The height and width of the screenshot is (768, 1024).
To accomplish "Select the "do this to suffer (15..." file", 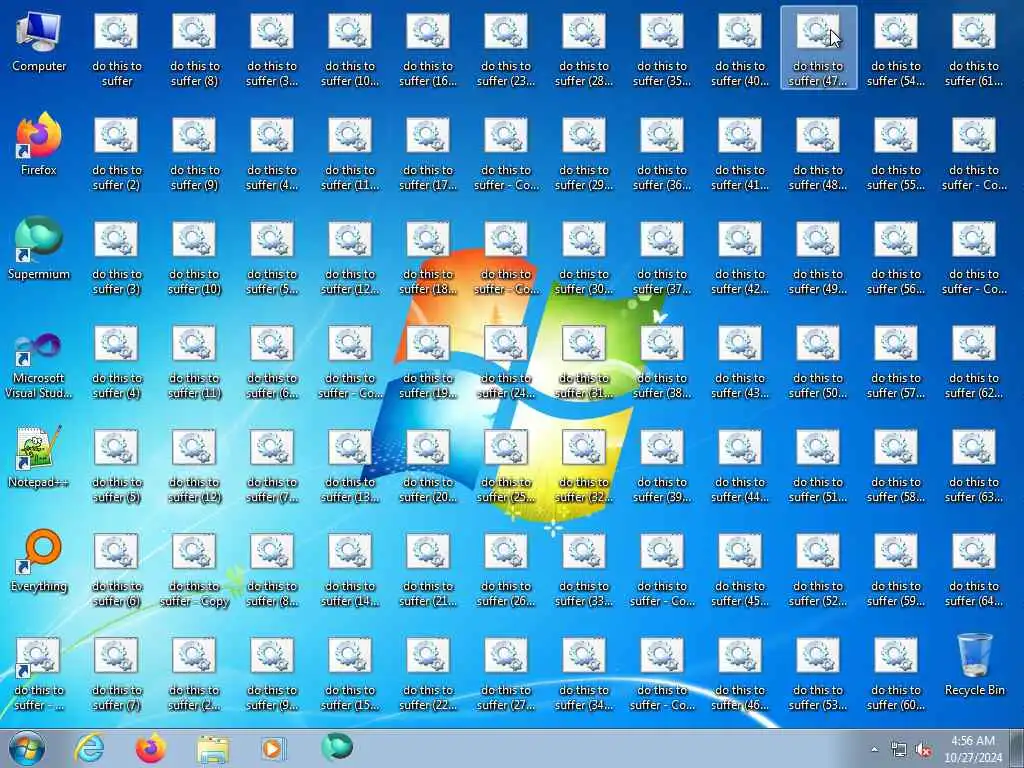I will coord(350,674).
